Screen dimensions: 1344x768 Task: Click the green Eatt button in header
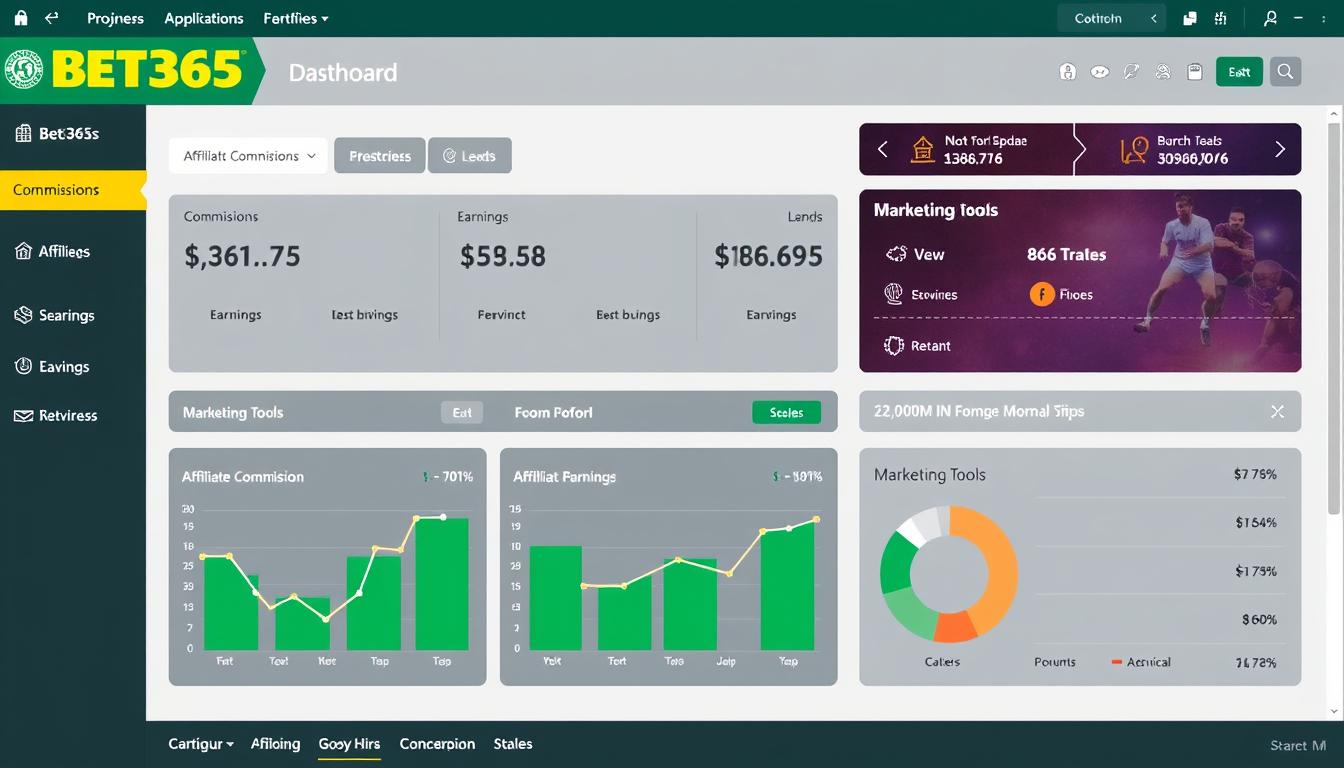pyautogui.click(x=1239, y=72)
